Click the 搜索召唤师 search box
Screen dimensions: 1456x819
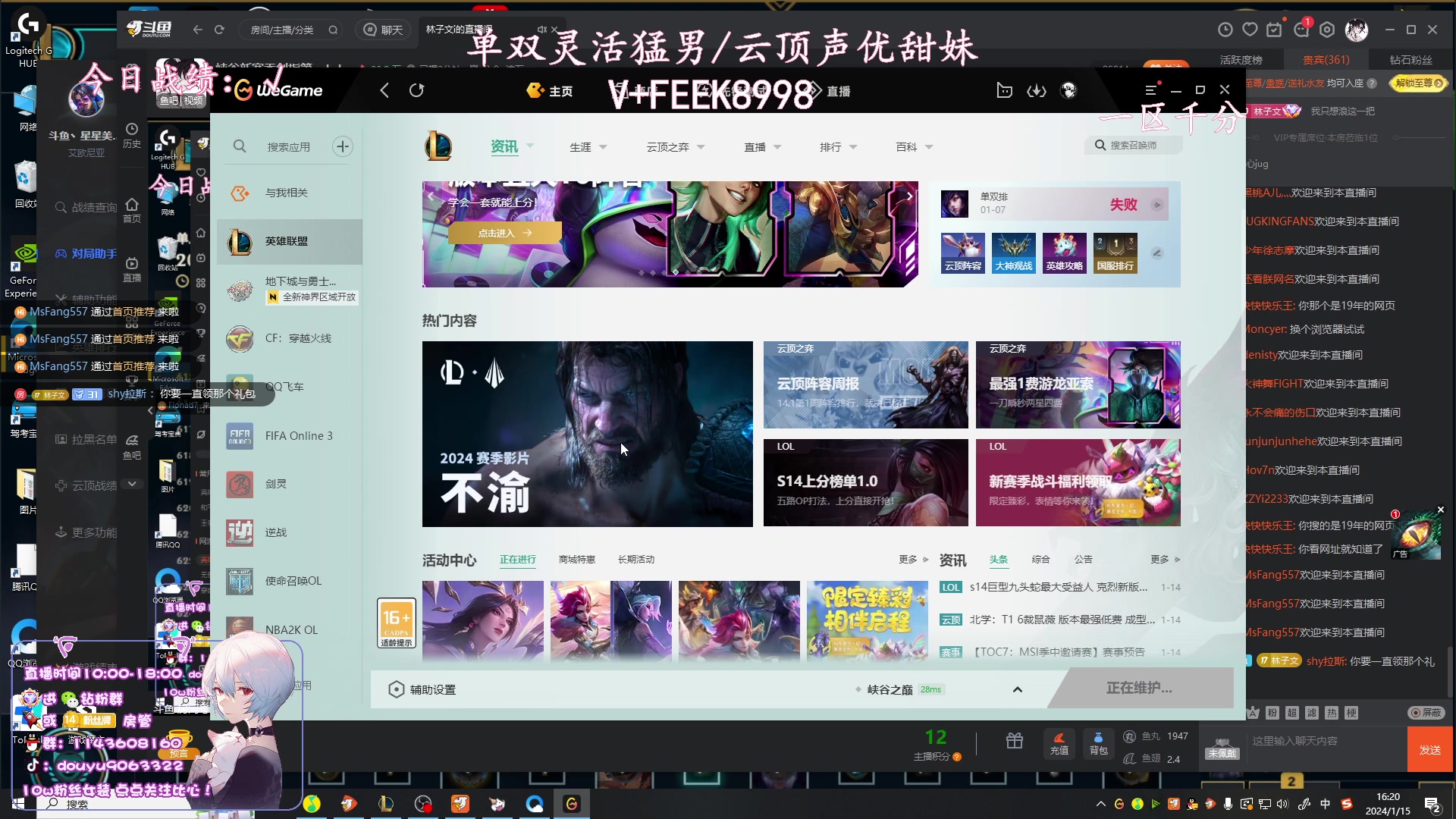(1133, 145)
